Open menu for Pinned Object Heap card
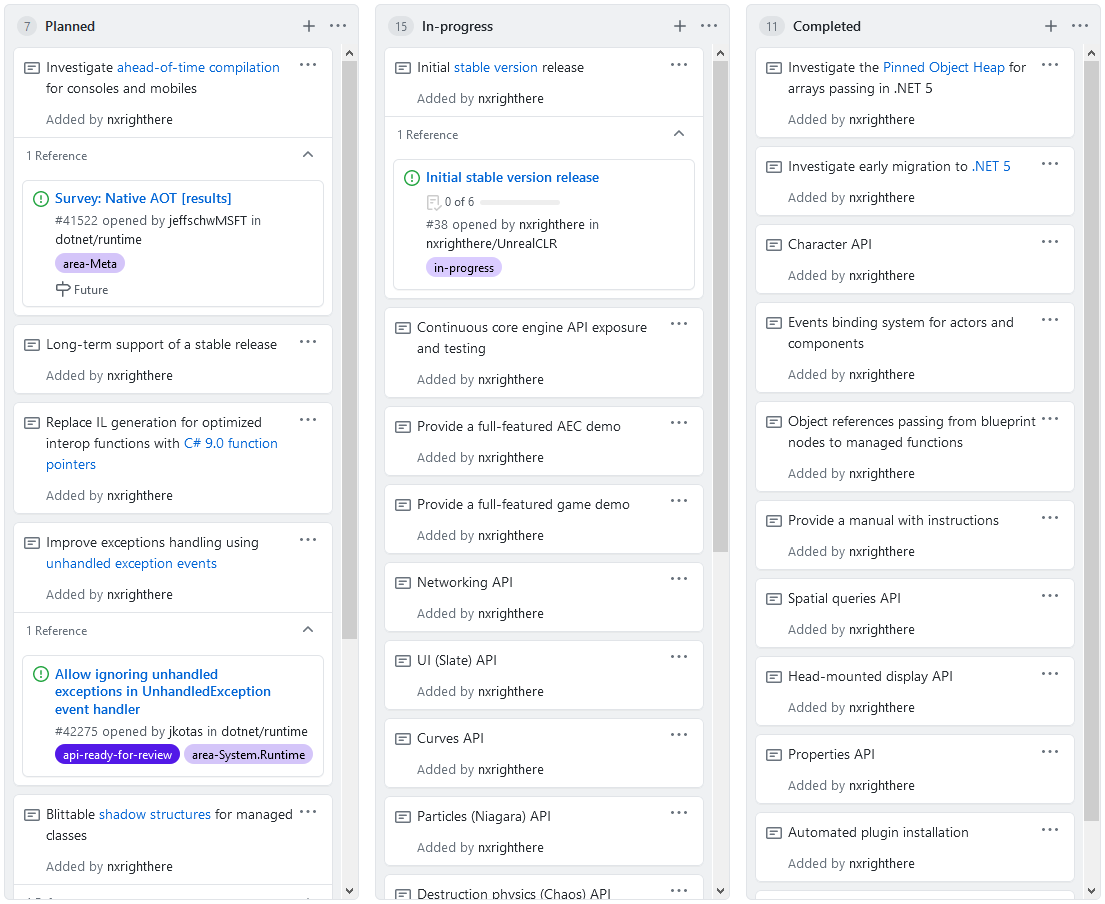 pyautogui.click(x=1050, y=65)
